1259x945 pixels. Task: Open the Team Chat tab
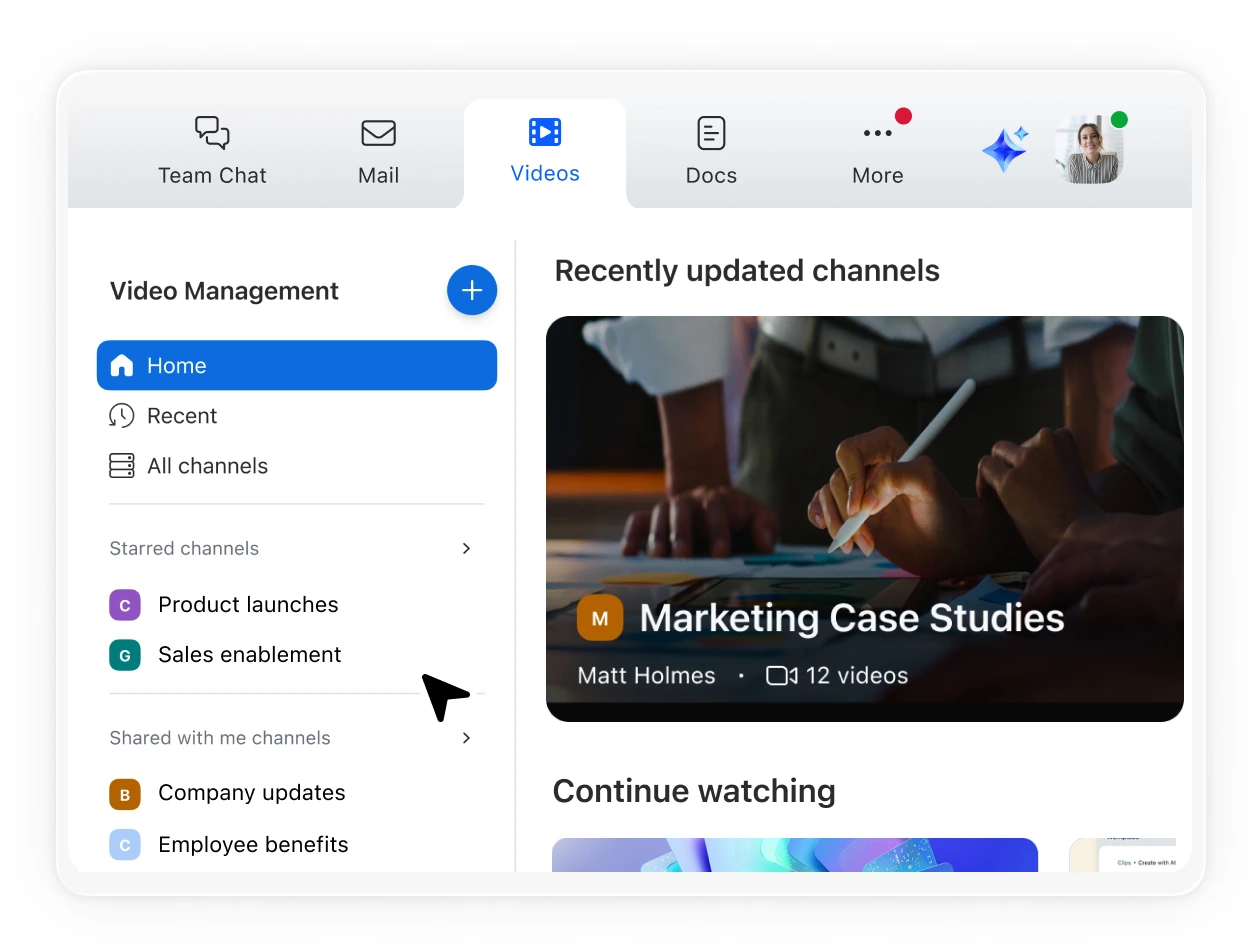212,152
